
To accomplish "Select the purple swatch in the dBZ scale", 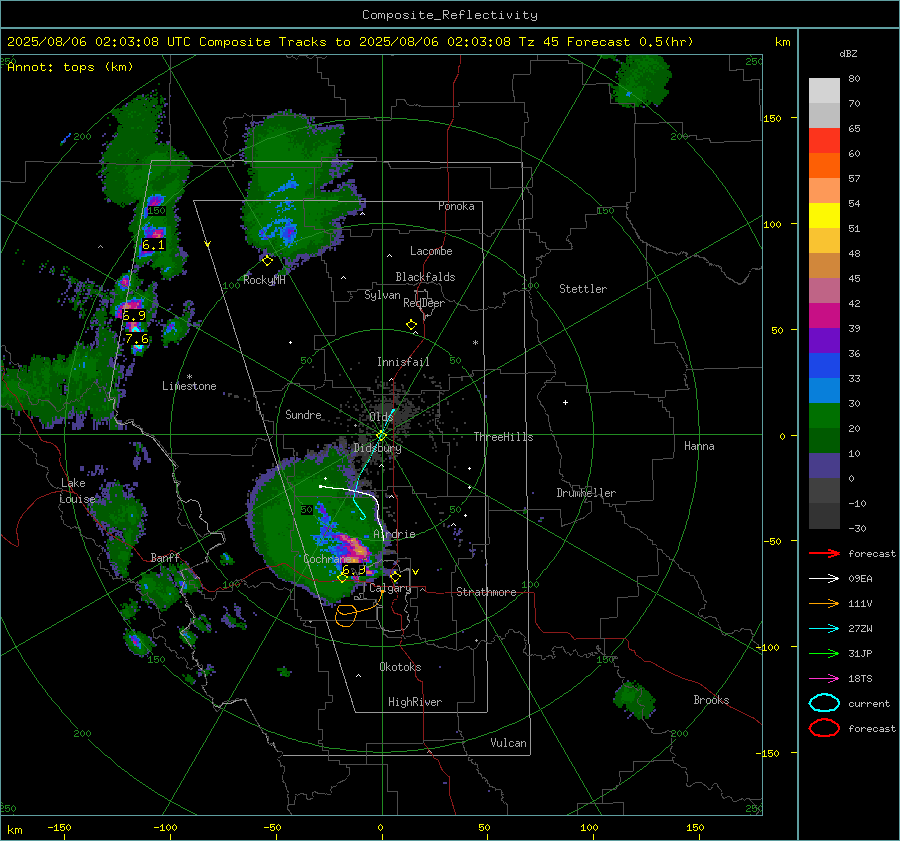I will [824, 340].
